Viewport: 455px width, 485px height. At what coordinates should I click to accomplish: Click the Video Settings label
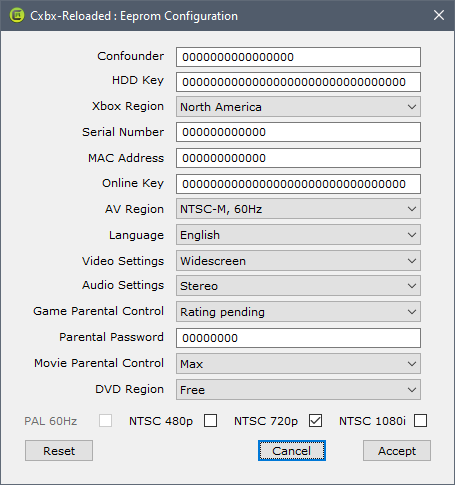[123, 261]
